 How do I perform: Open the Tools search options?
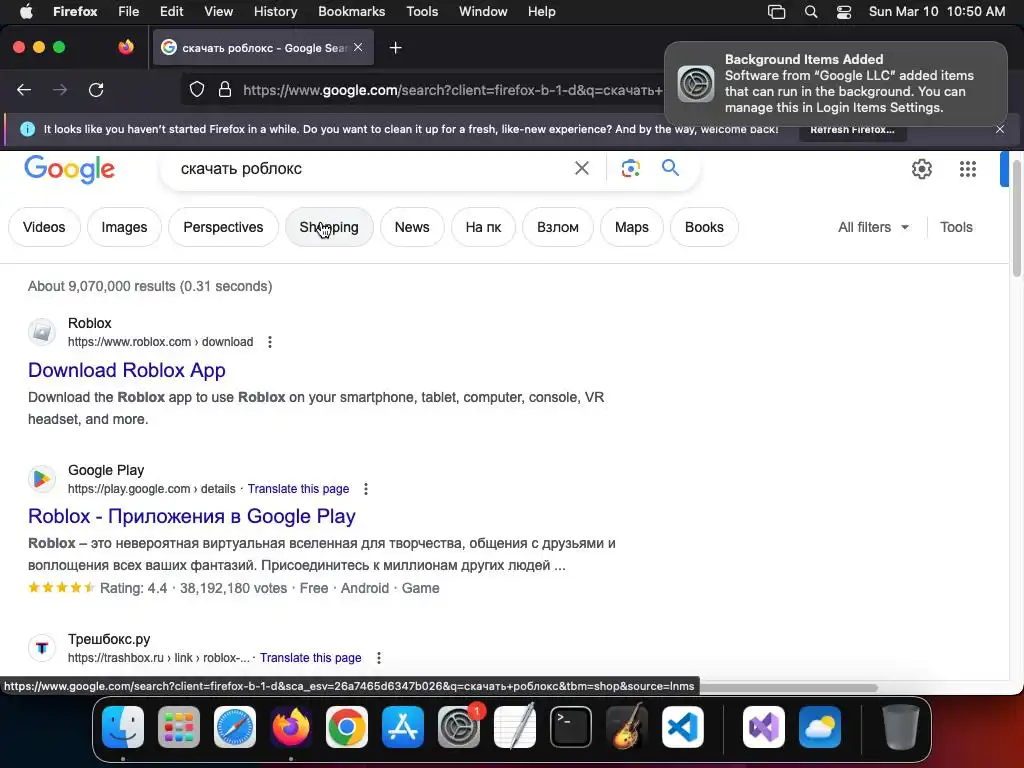coord(956,227)
